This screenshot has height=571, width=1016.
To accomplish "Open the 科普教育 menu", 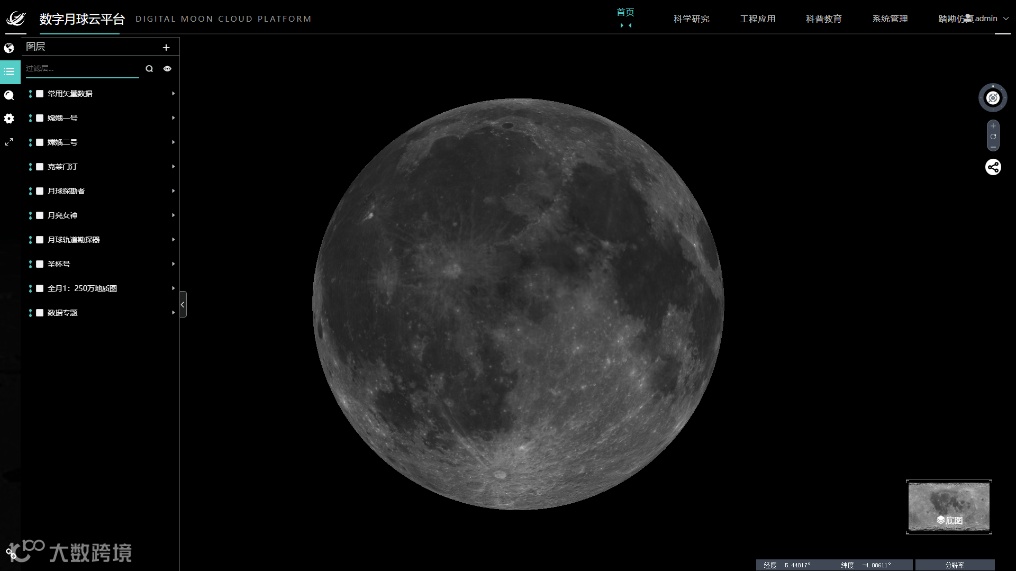I will 824,19.
